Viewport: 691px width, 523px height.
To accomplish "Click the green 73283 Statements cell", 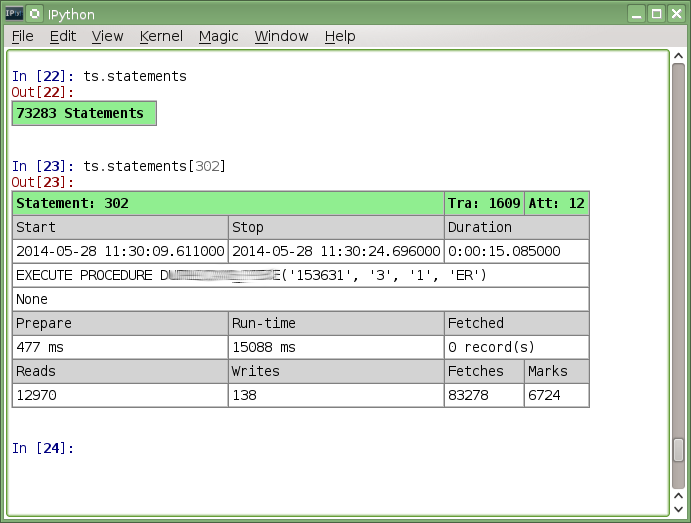I will (x=84, y=113).
